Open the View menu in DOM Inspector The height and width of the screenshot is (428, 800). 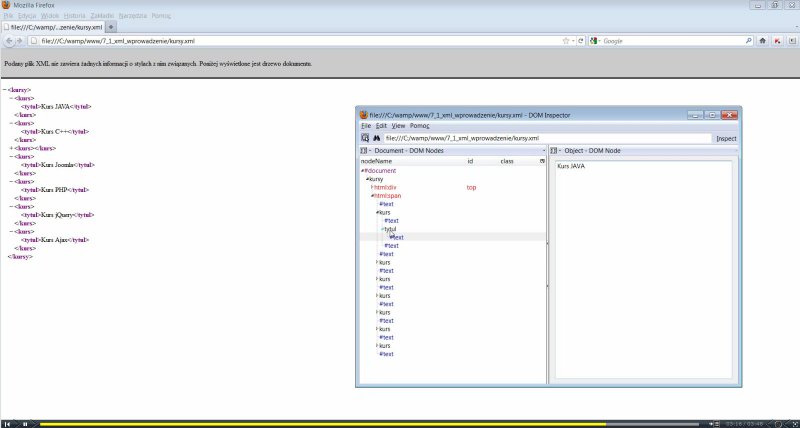pyautogui.click(x=398, y=126)
